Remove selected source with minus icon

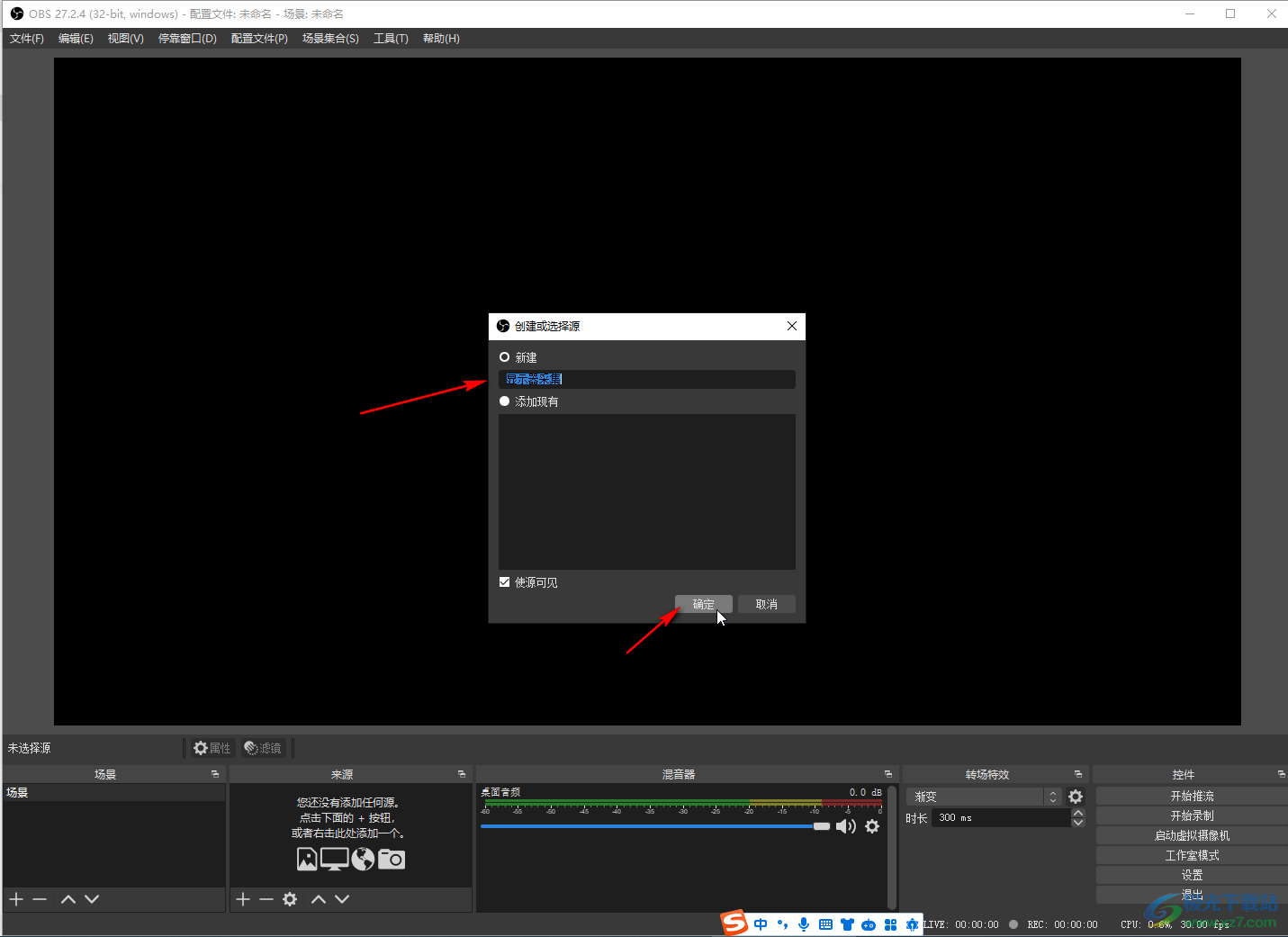point(266,899)
